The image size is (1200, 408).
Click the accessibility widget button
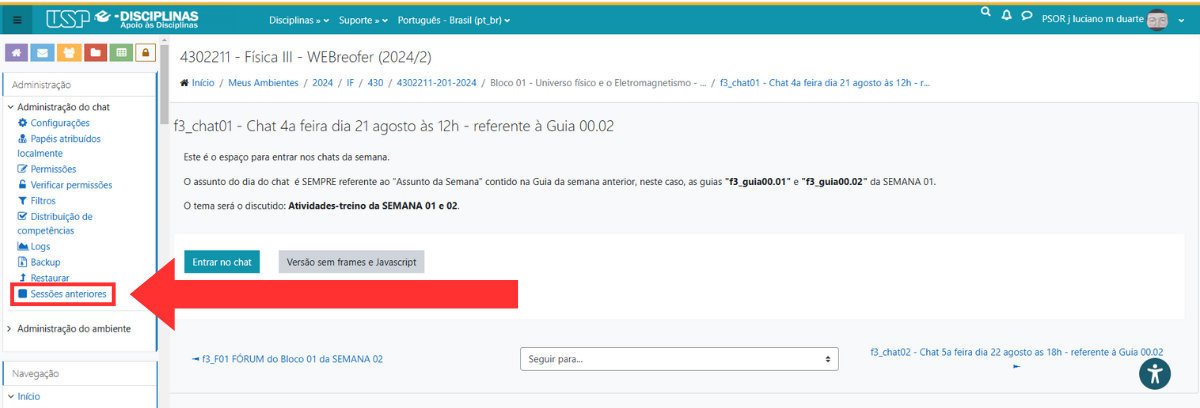(1155, 373)
